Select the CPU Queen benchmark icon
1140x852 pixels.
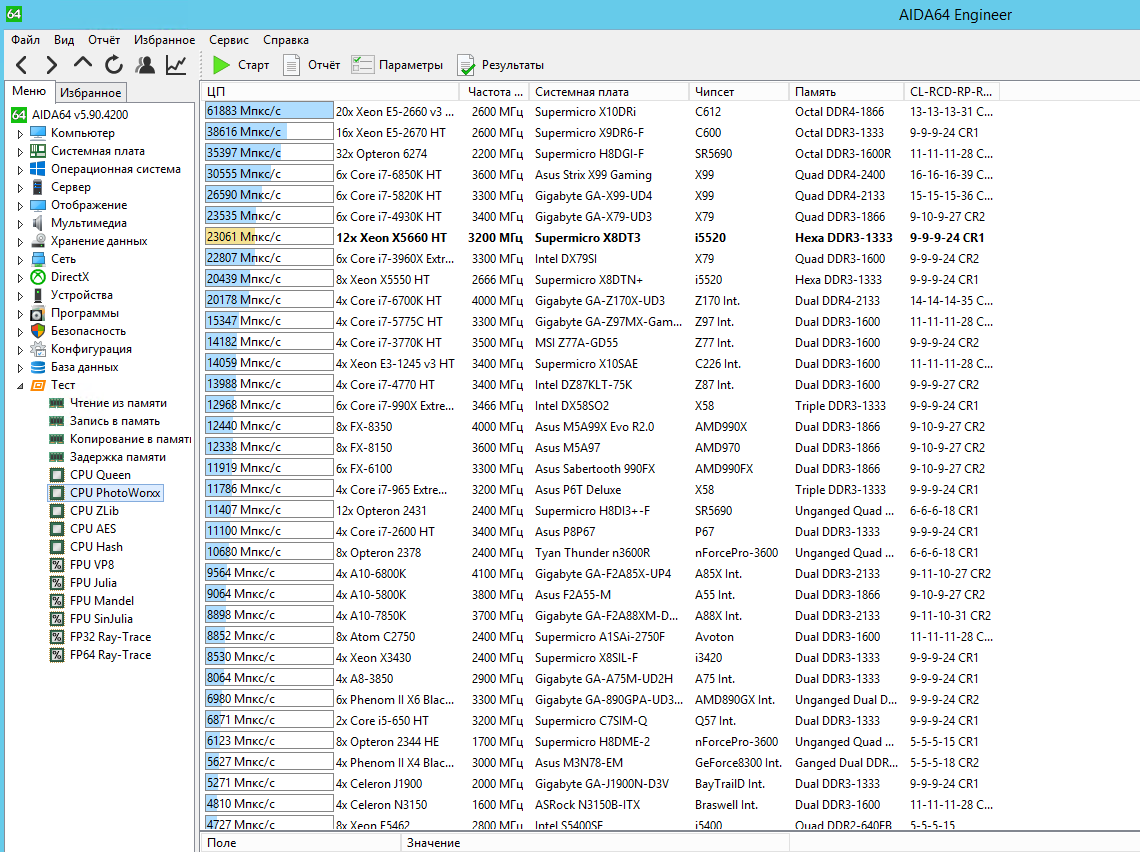pos(57,475)
